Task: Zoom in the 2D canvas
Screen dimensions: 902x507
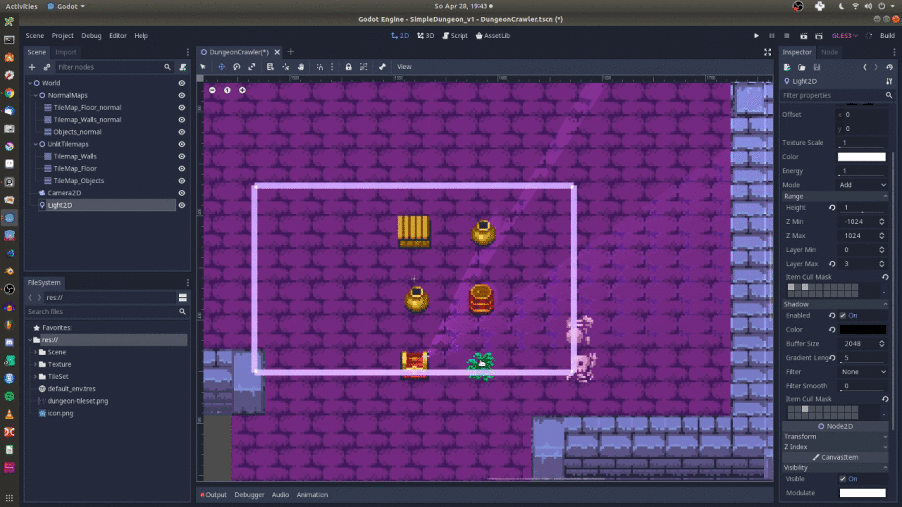Action: 242,90
